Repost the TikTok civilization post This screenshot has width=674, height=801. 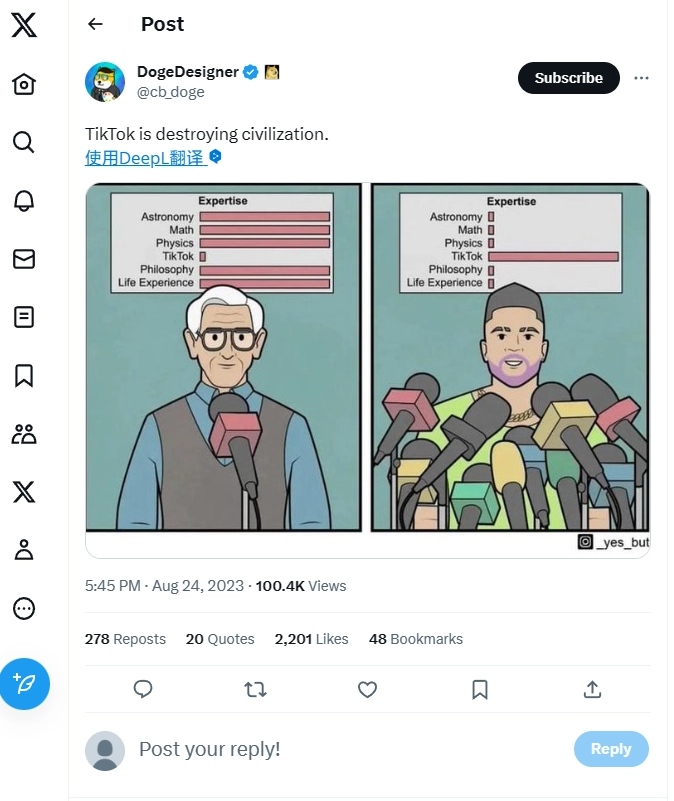255,689
